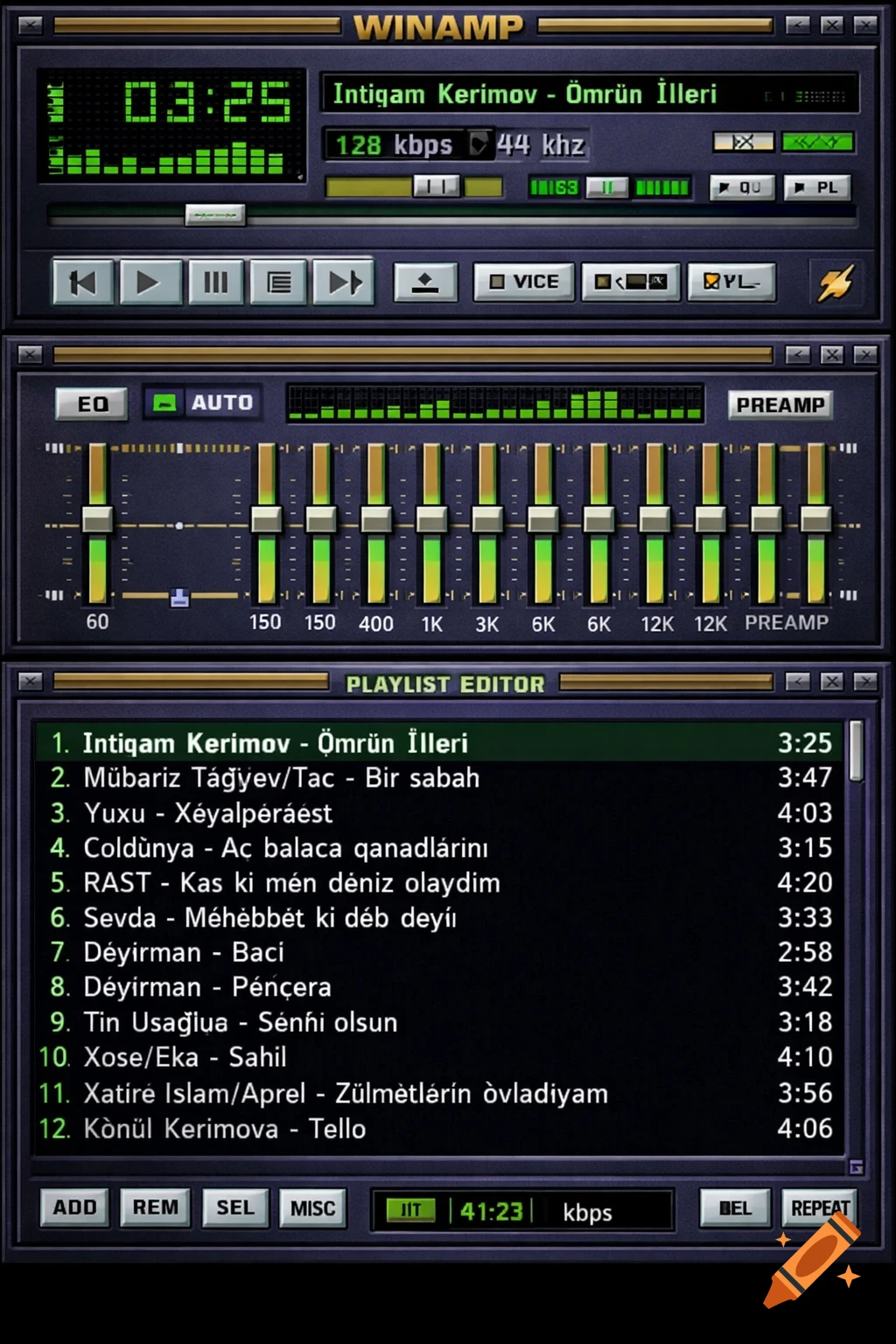Viewport: 896px width, 1344px height.
Task: Enable the AUTO toggle in the equalizer
Action: 203,402
